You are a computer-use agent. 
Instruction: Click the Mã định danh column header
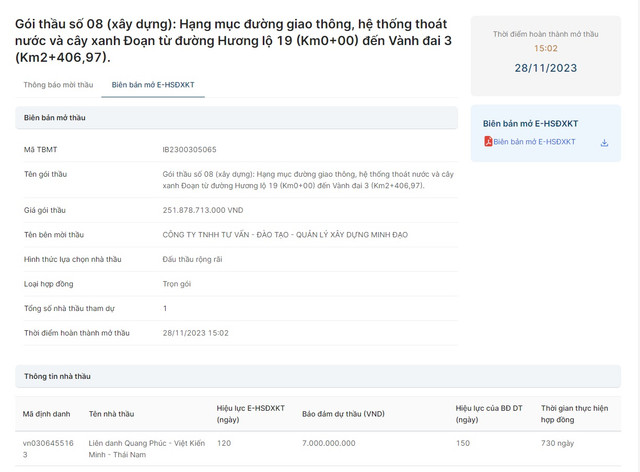coord(46,413)
